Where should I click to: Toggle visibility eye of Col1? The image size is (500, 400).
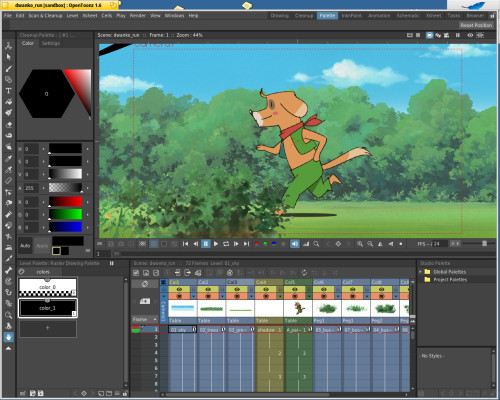click(179, 289)
